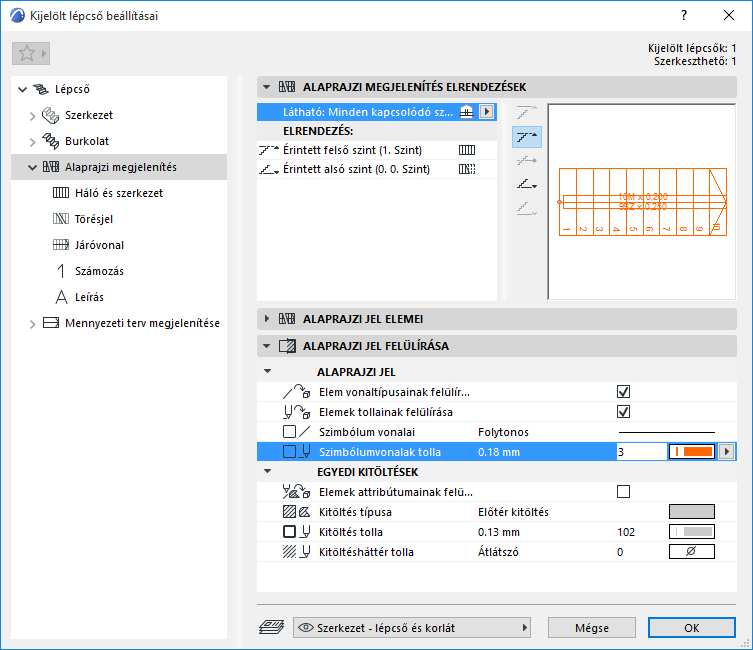Click pen override icon beside Elemek tollainak felülírása

[x=296, y=412]
